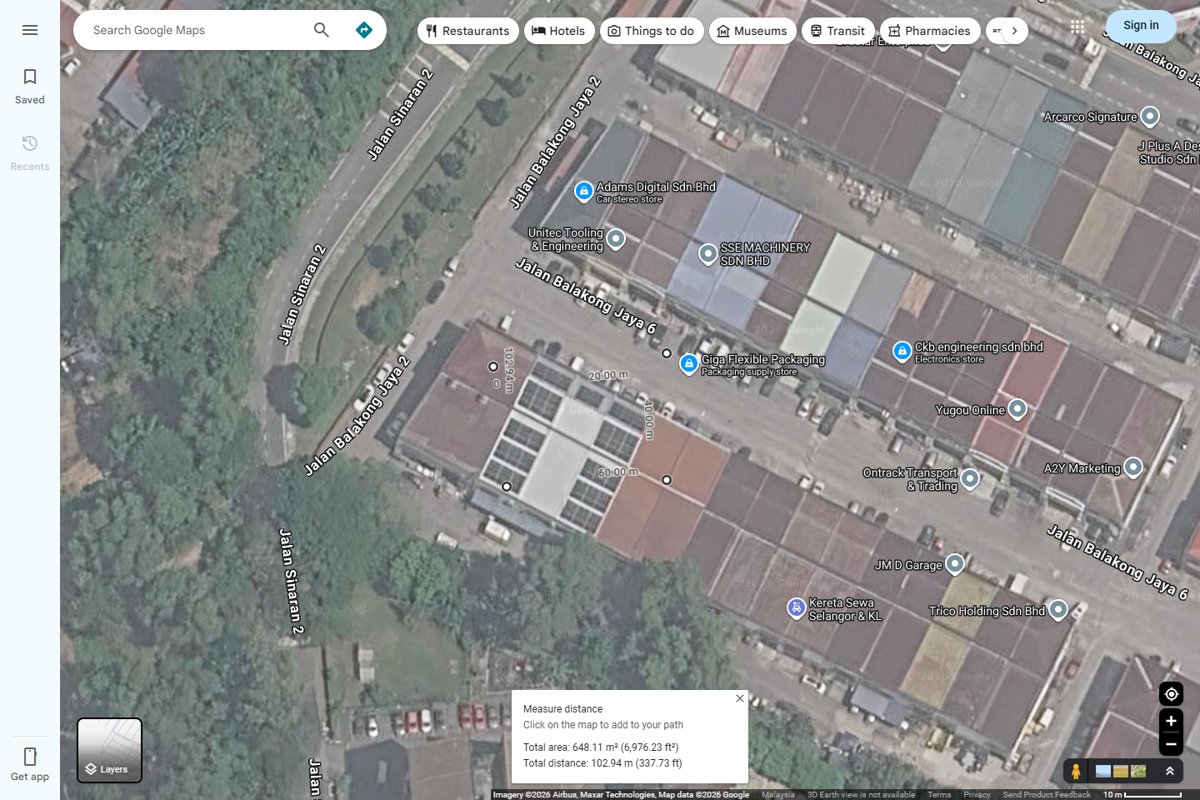This screenshot has height=800, width=1200.
Task: Click the Giga Flexible Packaging pin
Action: coord(688,364)
